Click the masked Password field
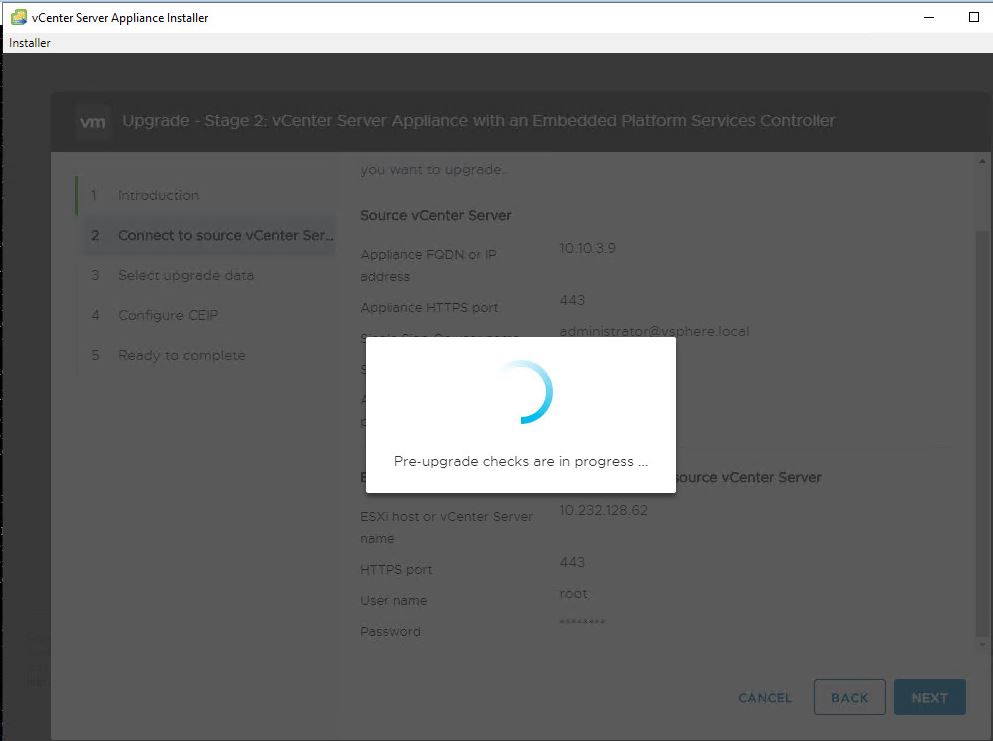This screenshot has height=741, width=993. point(582,624)
